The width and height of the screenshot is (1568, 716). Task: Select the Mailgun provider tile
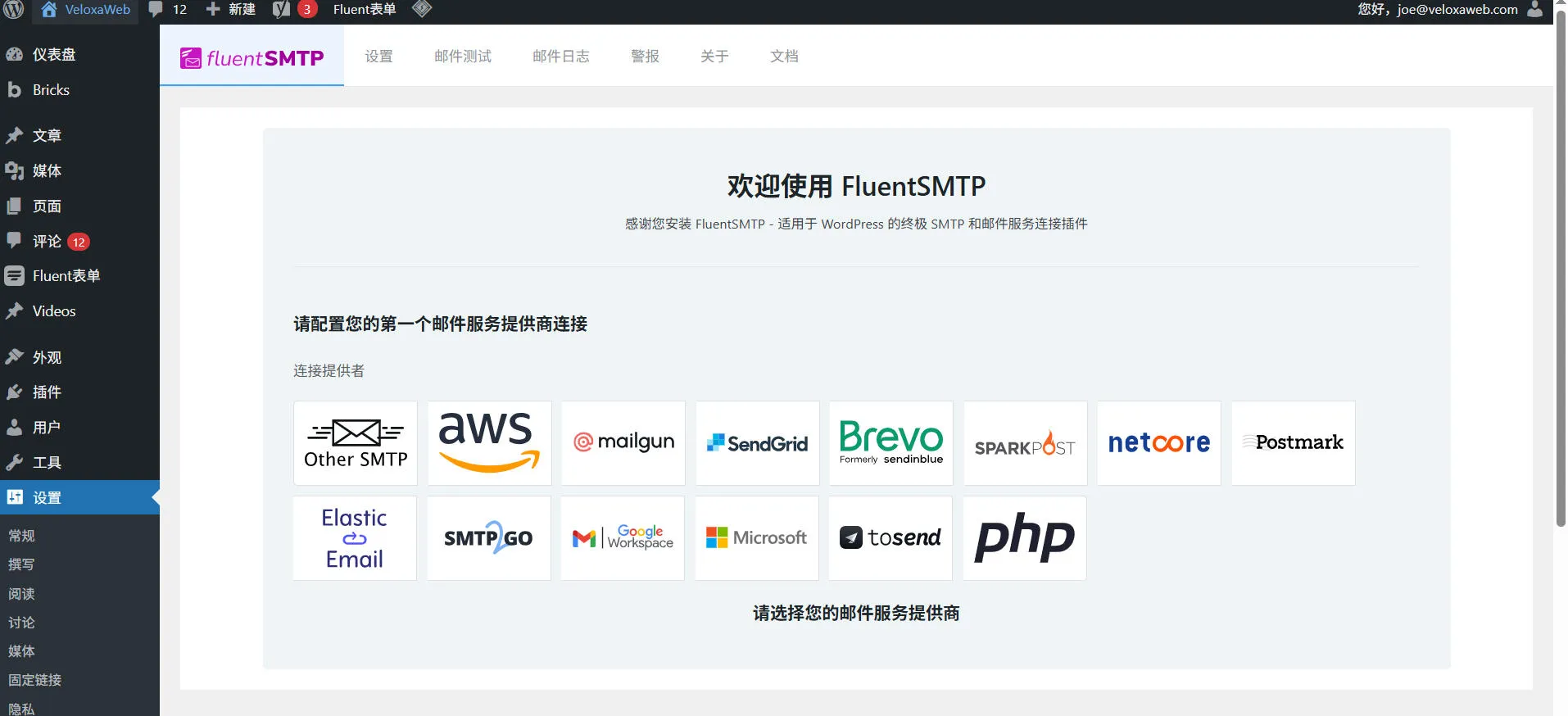(x=623, y=443)
